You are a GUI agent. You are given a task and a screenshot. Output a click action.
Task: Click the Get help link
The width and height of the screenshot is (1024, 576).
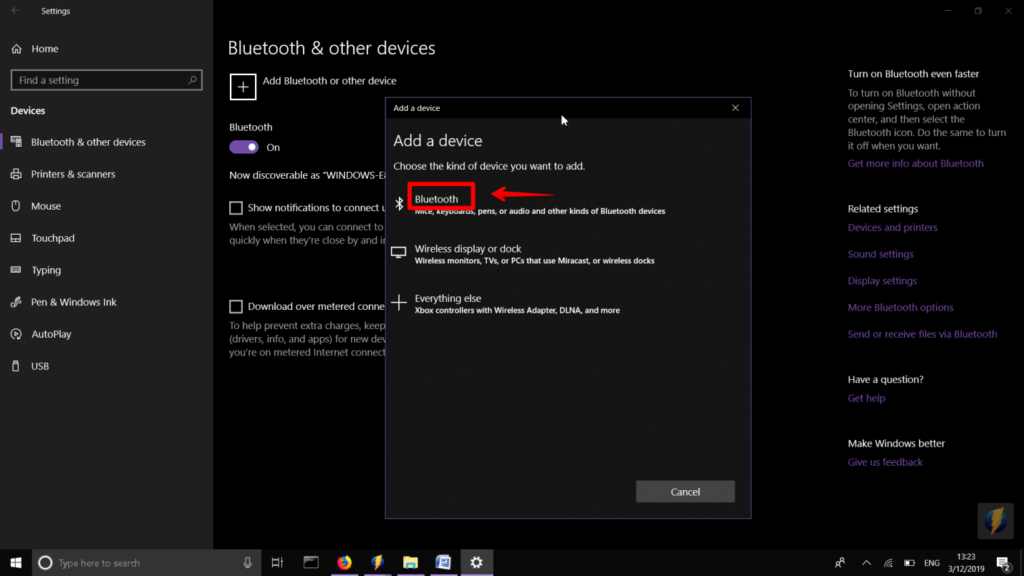click(x=866, y=398)
